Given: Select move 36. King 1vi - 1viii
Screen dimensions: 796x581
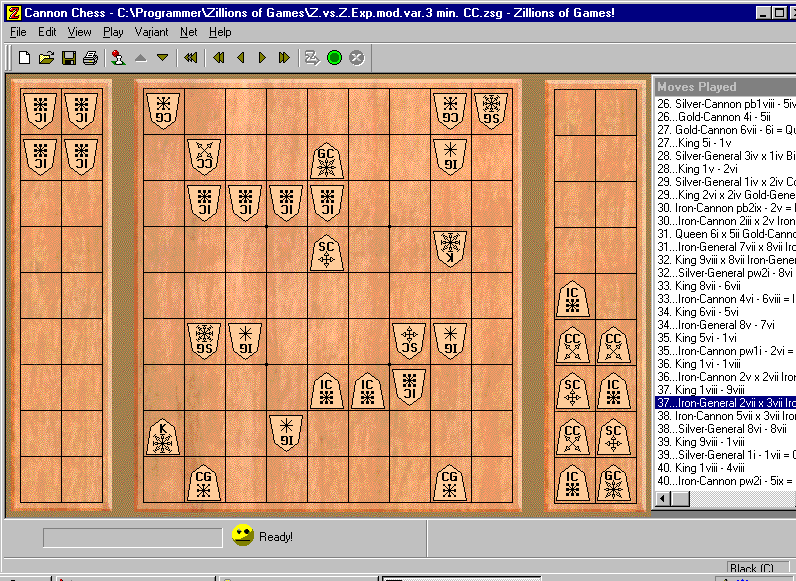Looking at the screenshot, I should tap(699, 364).
